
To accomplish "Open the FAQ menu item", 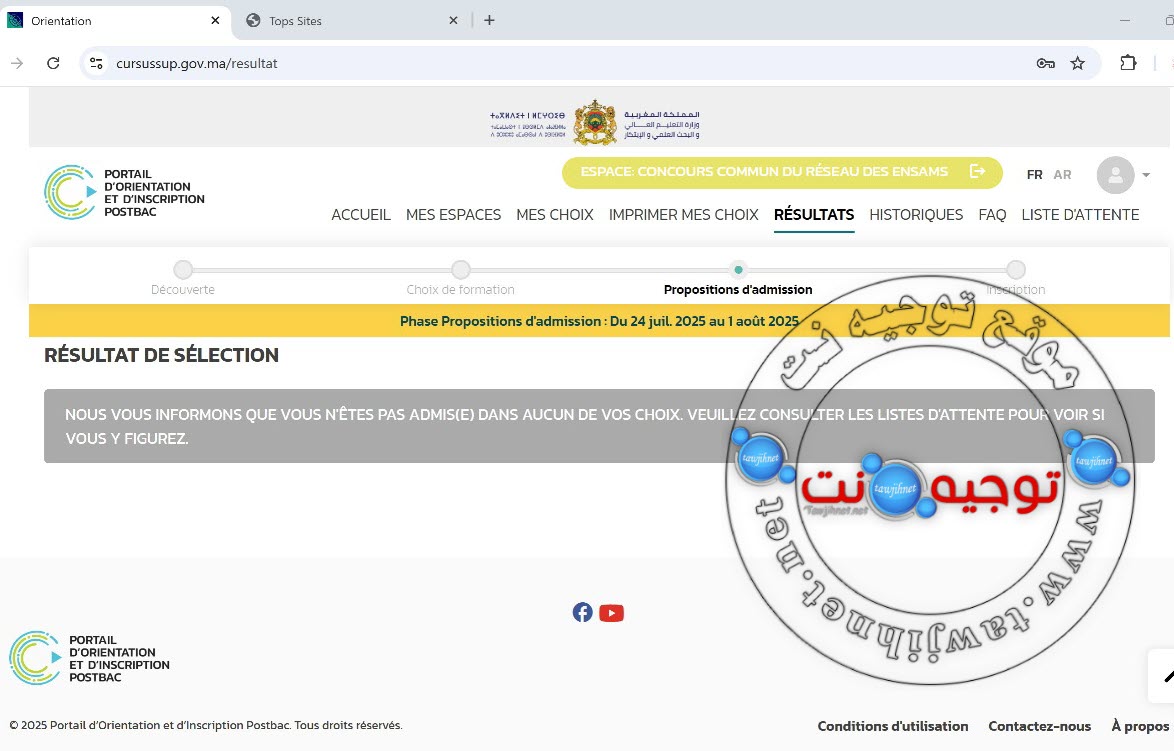I will [x=992, y=215].
